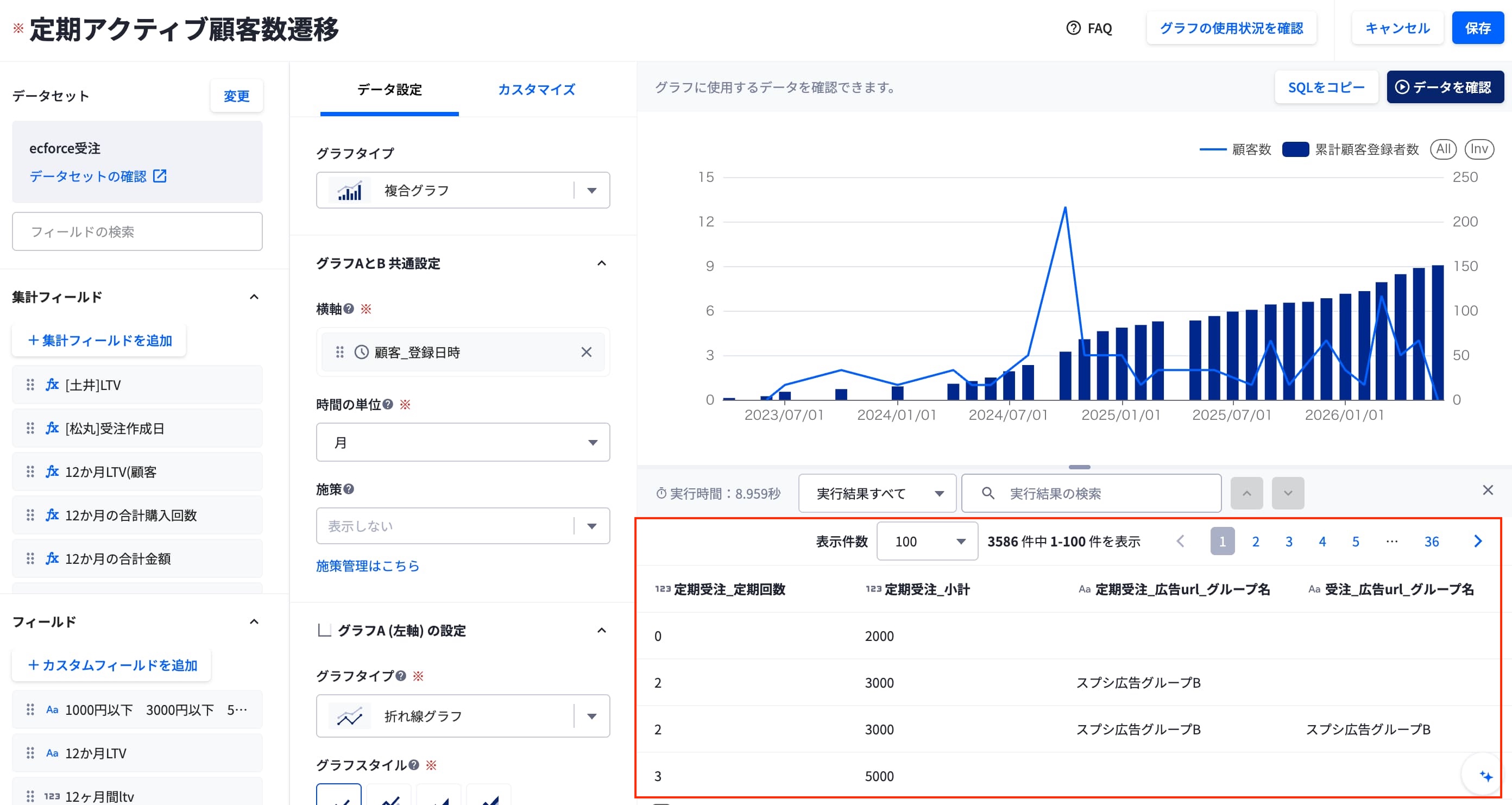Viewport: 1512px width, 805px height.
Task: Click the external link icon beside データセットの確認
Action: tap(160, 176)
